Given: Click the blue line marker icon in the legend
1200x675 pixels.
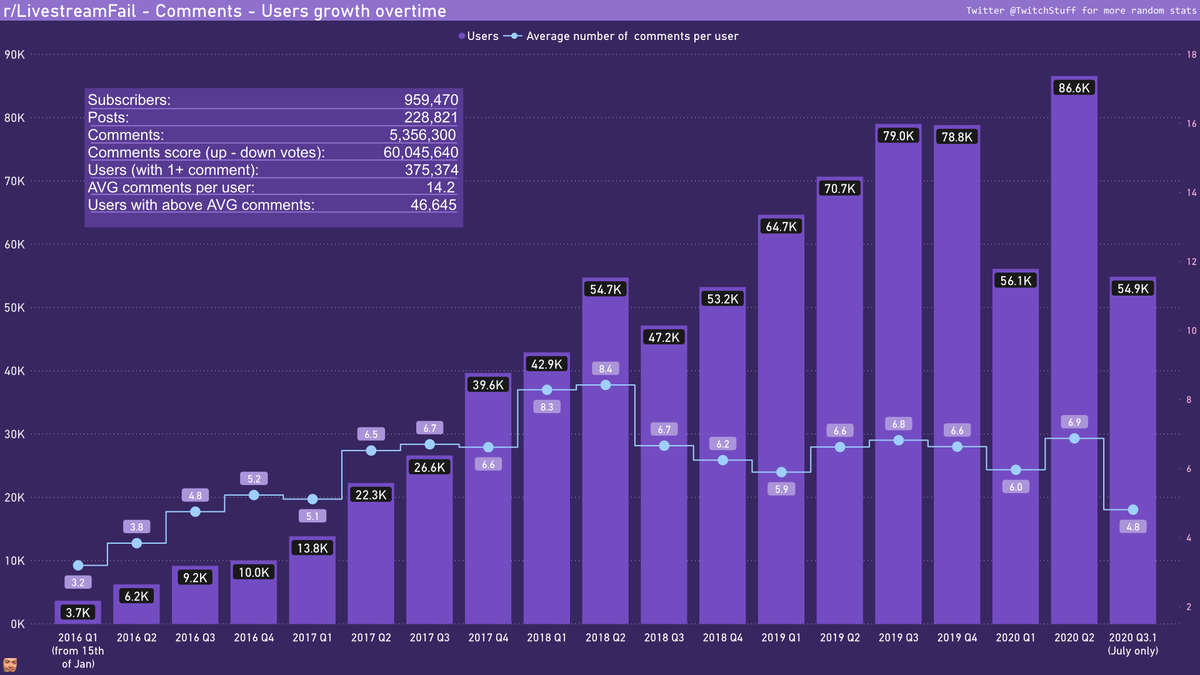Looking at the screenshot, I should (x=515, y=35).
